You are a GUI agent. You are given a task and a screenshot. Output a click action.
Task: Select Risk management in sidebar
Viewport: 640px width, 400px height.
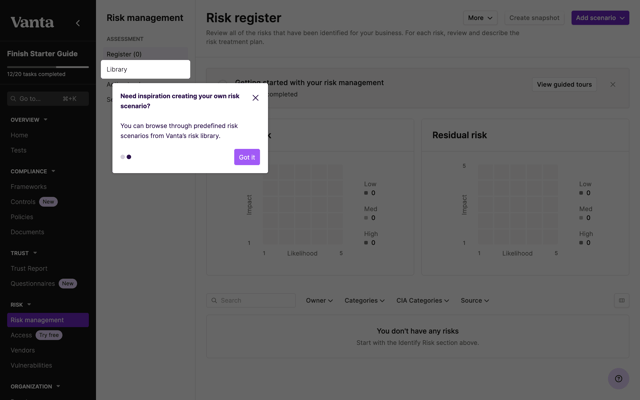tap(48, 320)
